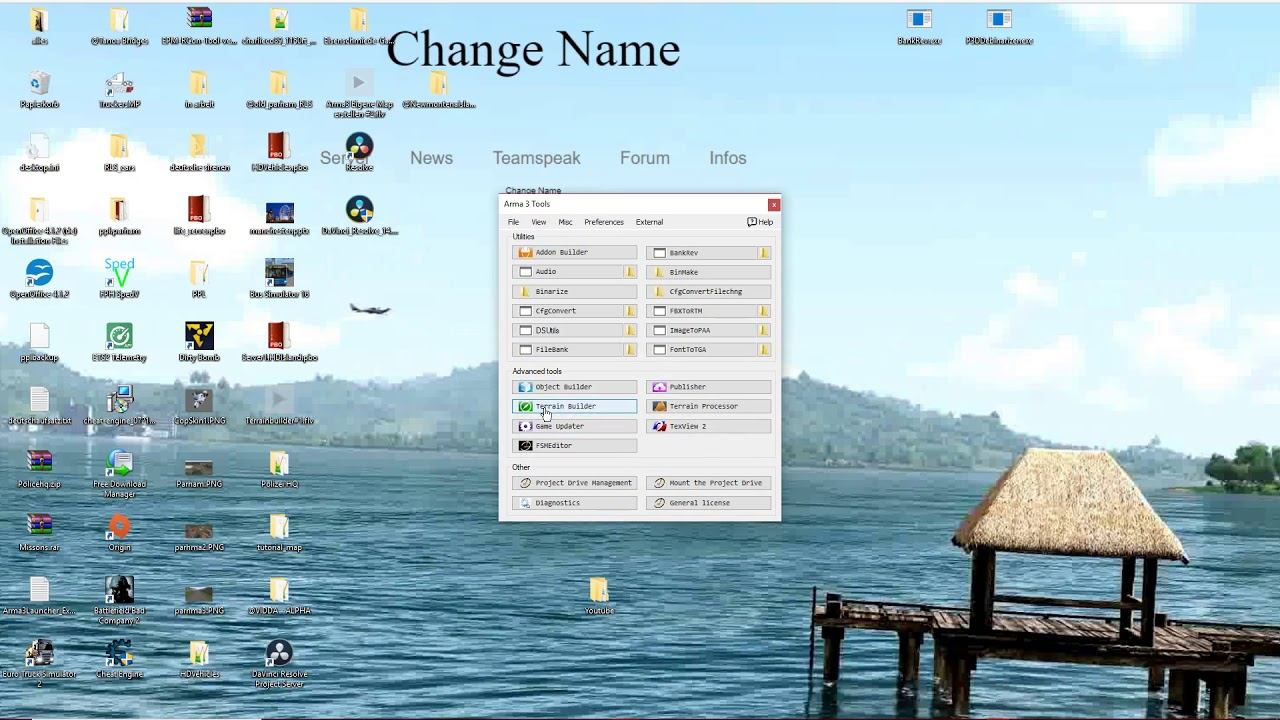Screen dimensions: 1280x720
Task: Open FSMEditor
Action: (x=574, y=445)
